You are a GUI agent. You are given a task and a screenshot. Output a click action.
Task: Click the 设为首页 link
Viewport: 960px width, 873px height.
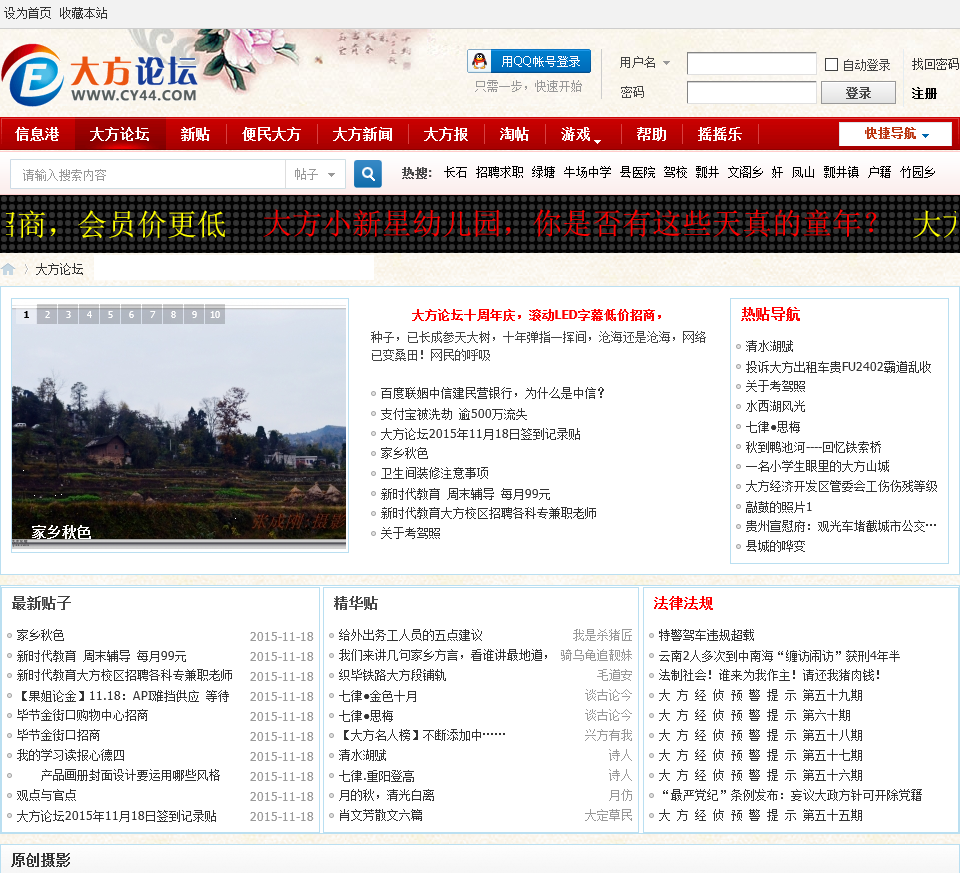point(28,13)
